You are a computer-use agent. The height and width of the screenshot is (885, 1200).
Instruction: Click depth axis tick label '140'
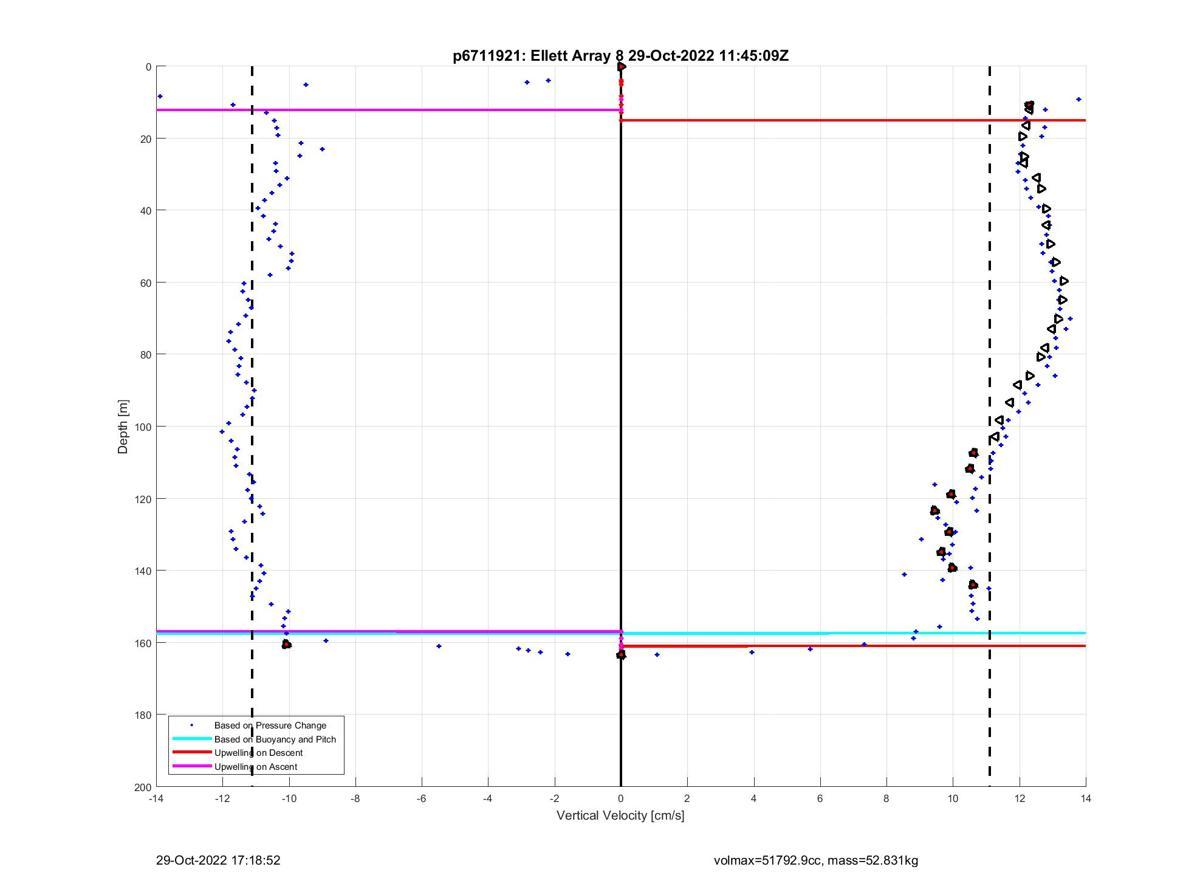(x=143, y=571)
